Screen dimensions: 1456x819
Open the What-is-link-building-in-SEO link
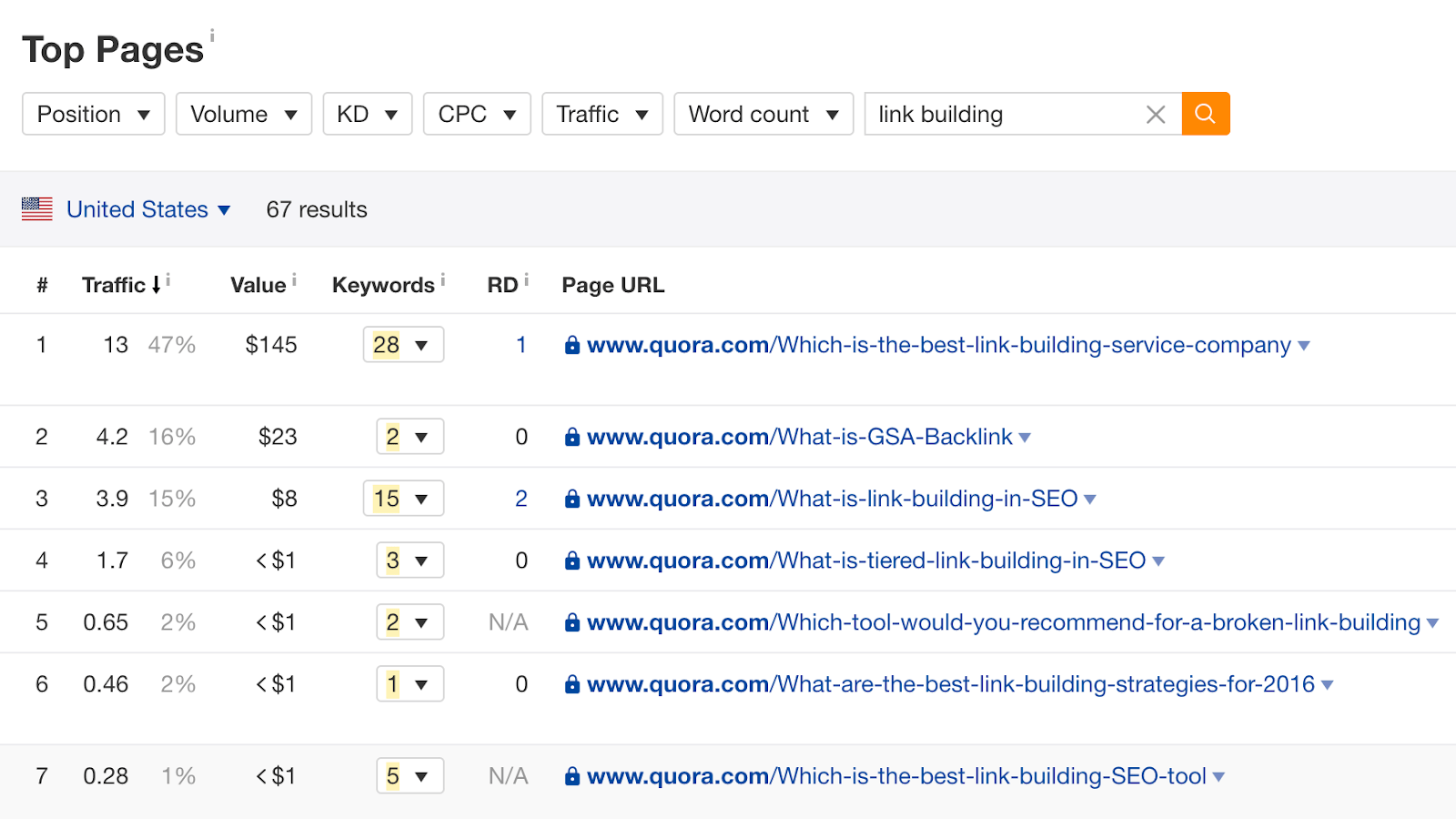pos(833,499)
